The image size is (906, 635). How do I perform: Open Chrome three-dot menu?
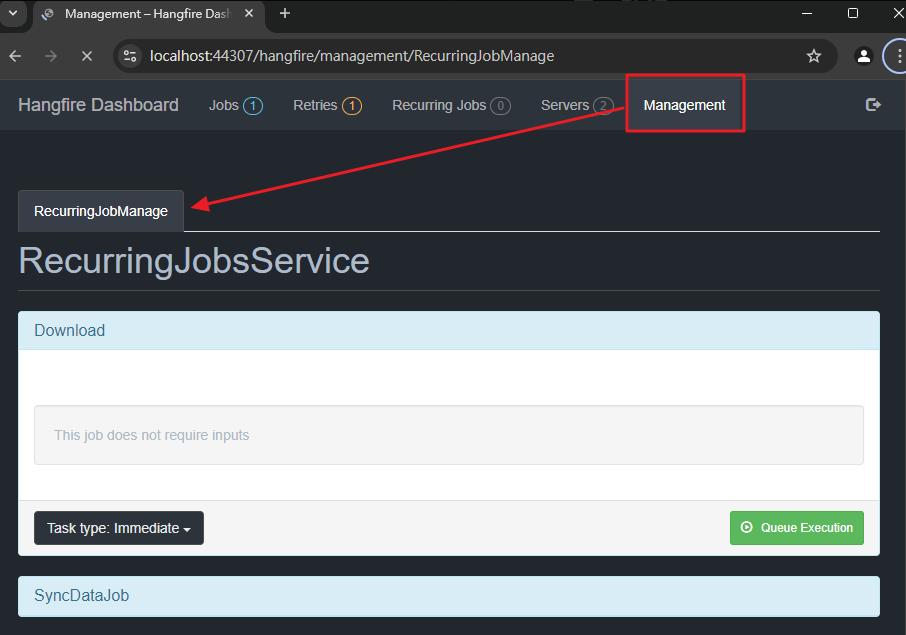coord(898,56)
